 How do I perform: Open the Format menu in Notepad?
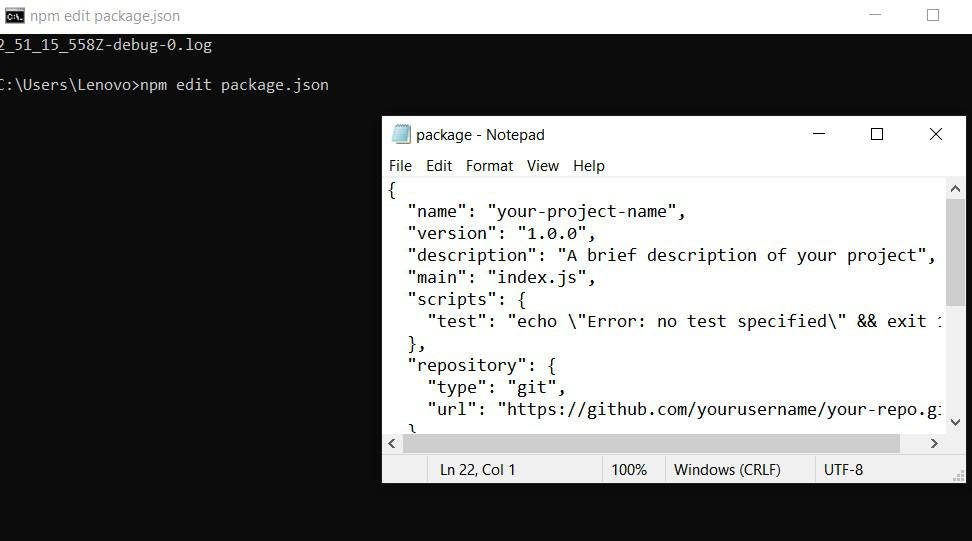[x=489, y=166]
